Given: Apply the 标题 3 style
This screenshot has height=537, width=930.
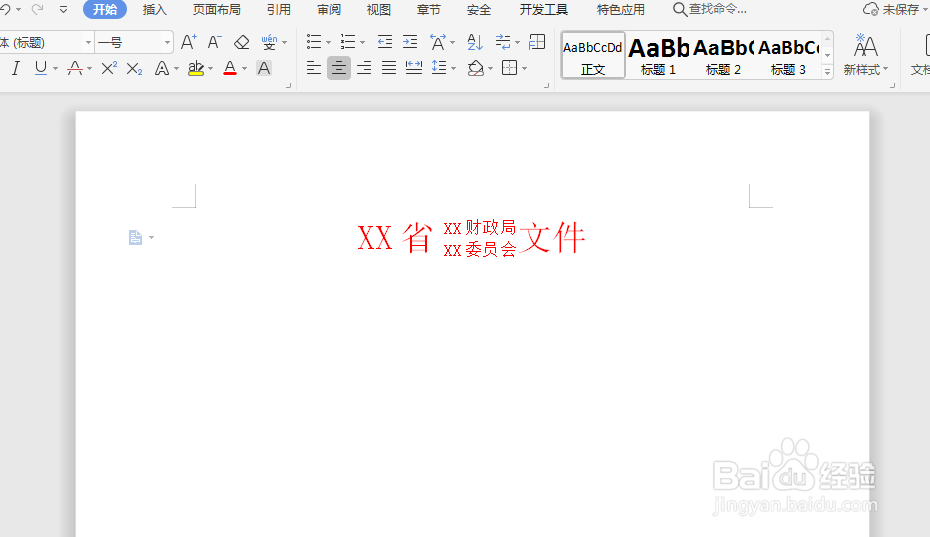Looking at the screenshot, I should click(x=788, y=55).
